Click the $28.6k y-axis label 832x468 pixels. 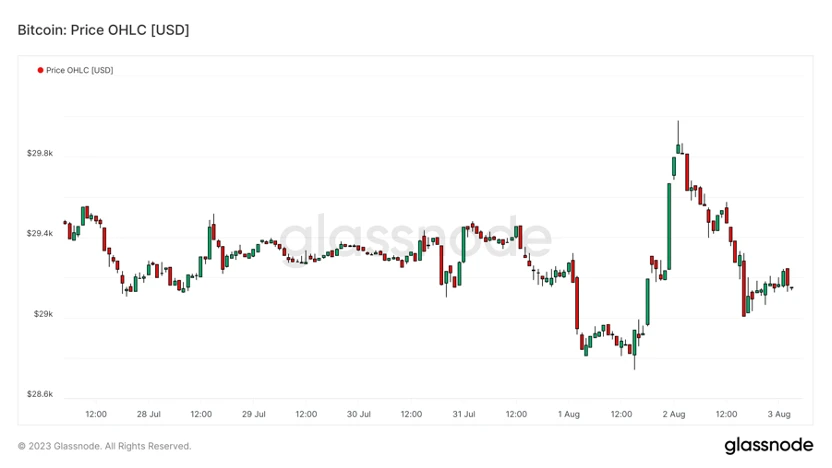coord(40,394)
